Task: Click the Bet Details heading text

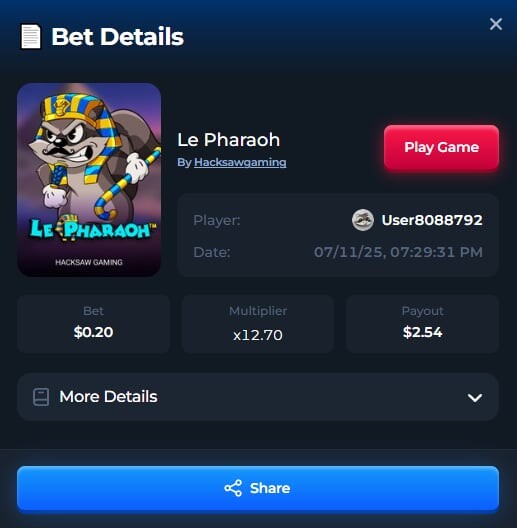Action: (x=118, y=36)
